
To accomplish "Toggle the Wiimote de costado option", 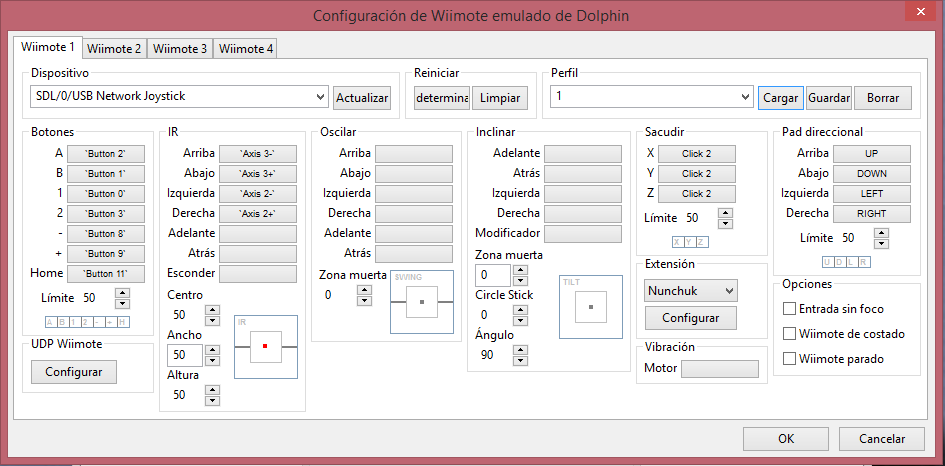I will (790, 334).
